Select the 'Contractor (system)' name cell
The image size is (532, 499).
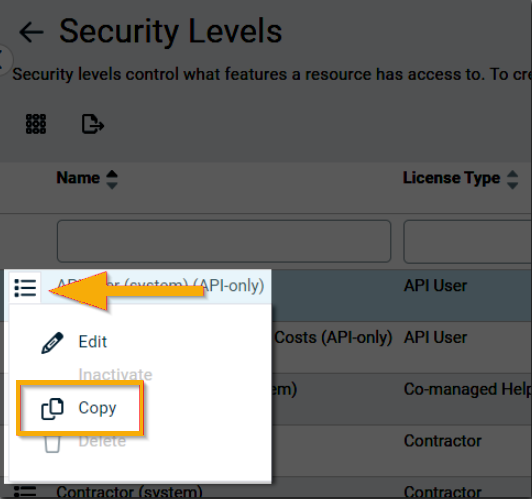[x=130, y=492]
